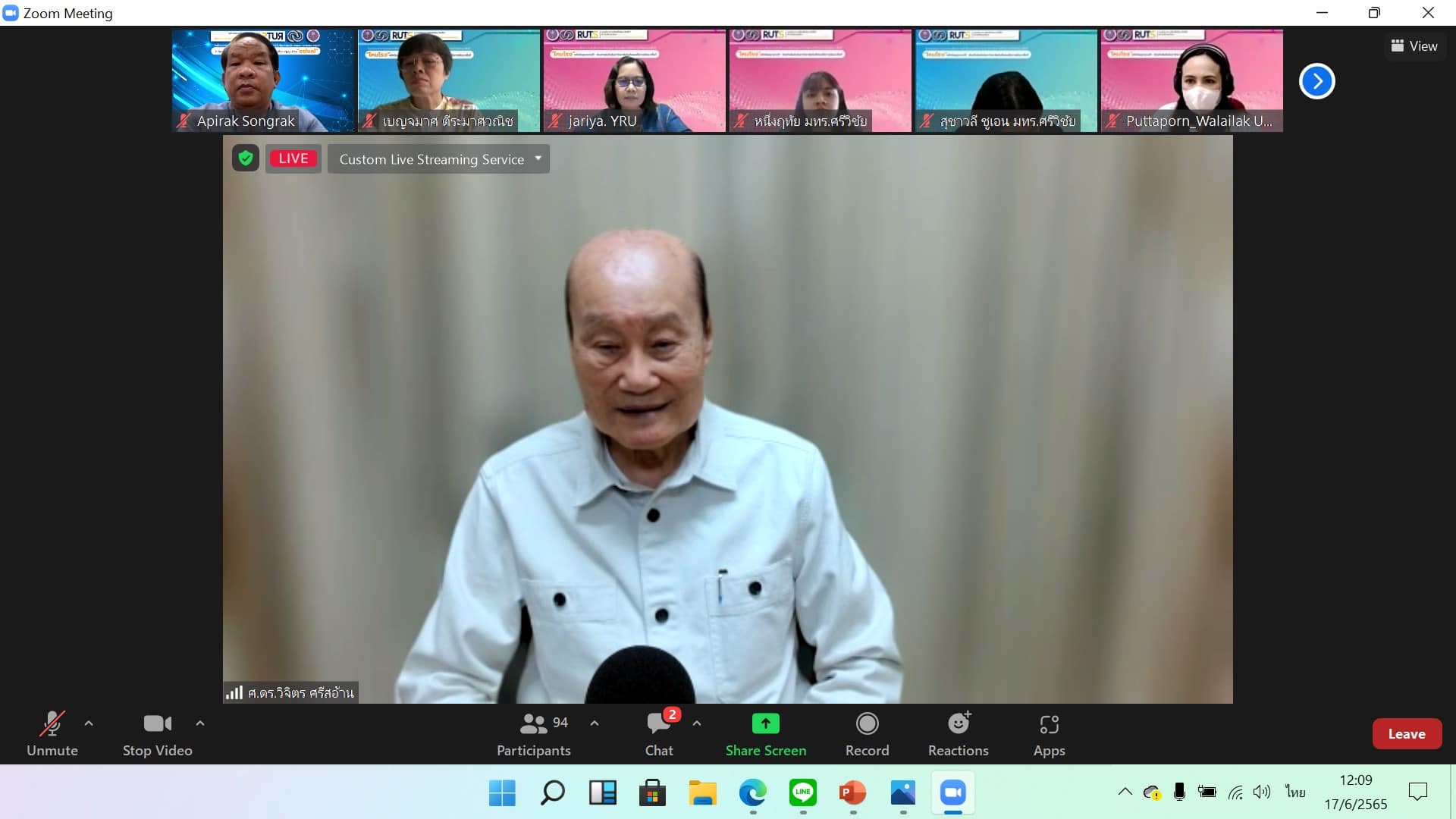
Task: Open the View layout menu
Action: pyautogui.click(x=1414, y=46)
